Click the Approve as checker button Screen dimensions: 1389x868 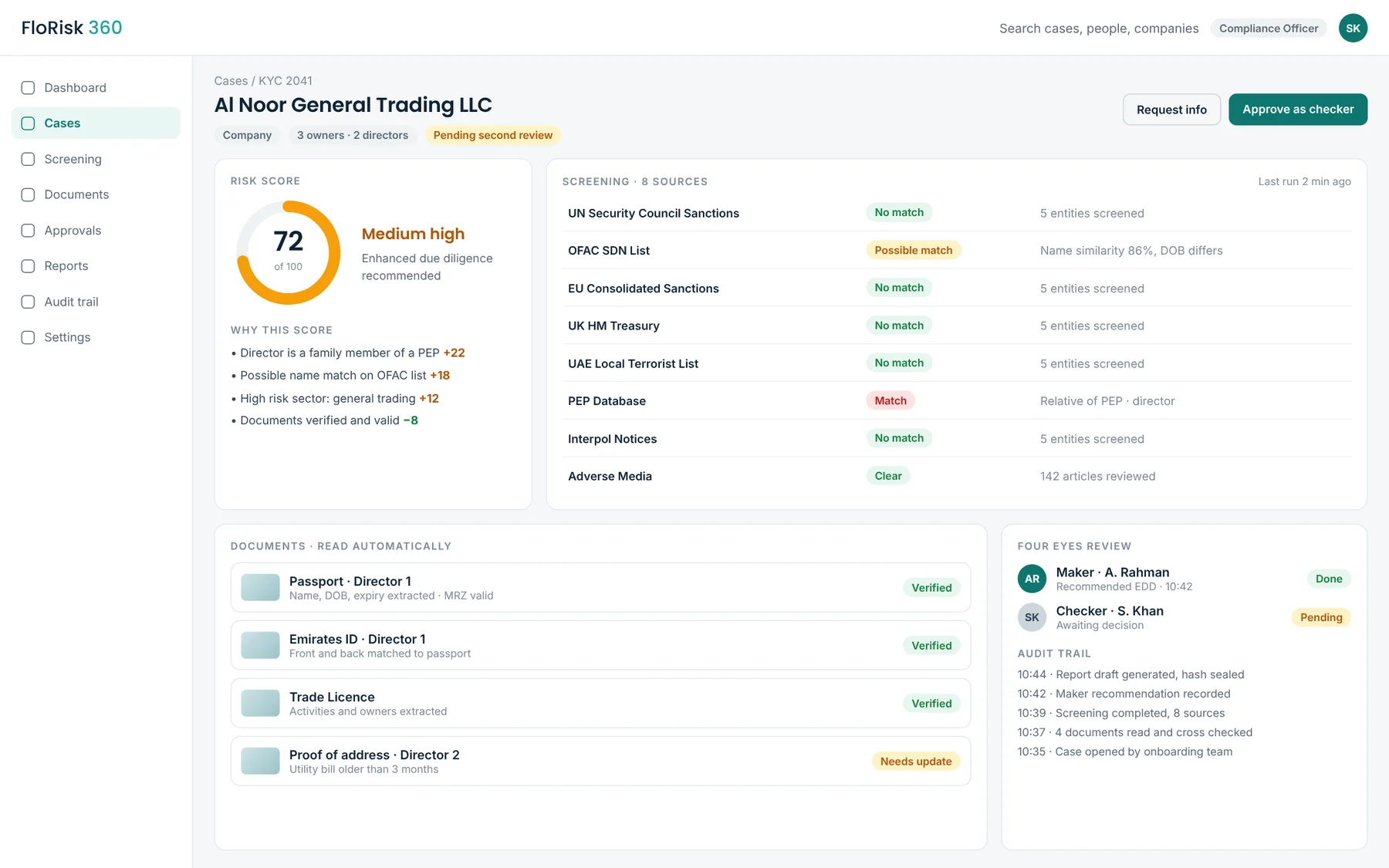(1298, 110)
